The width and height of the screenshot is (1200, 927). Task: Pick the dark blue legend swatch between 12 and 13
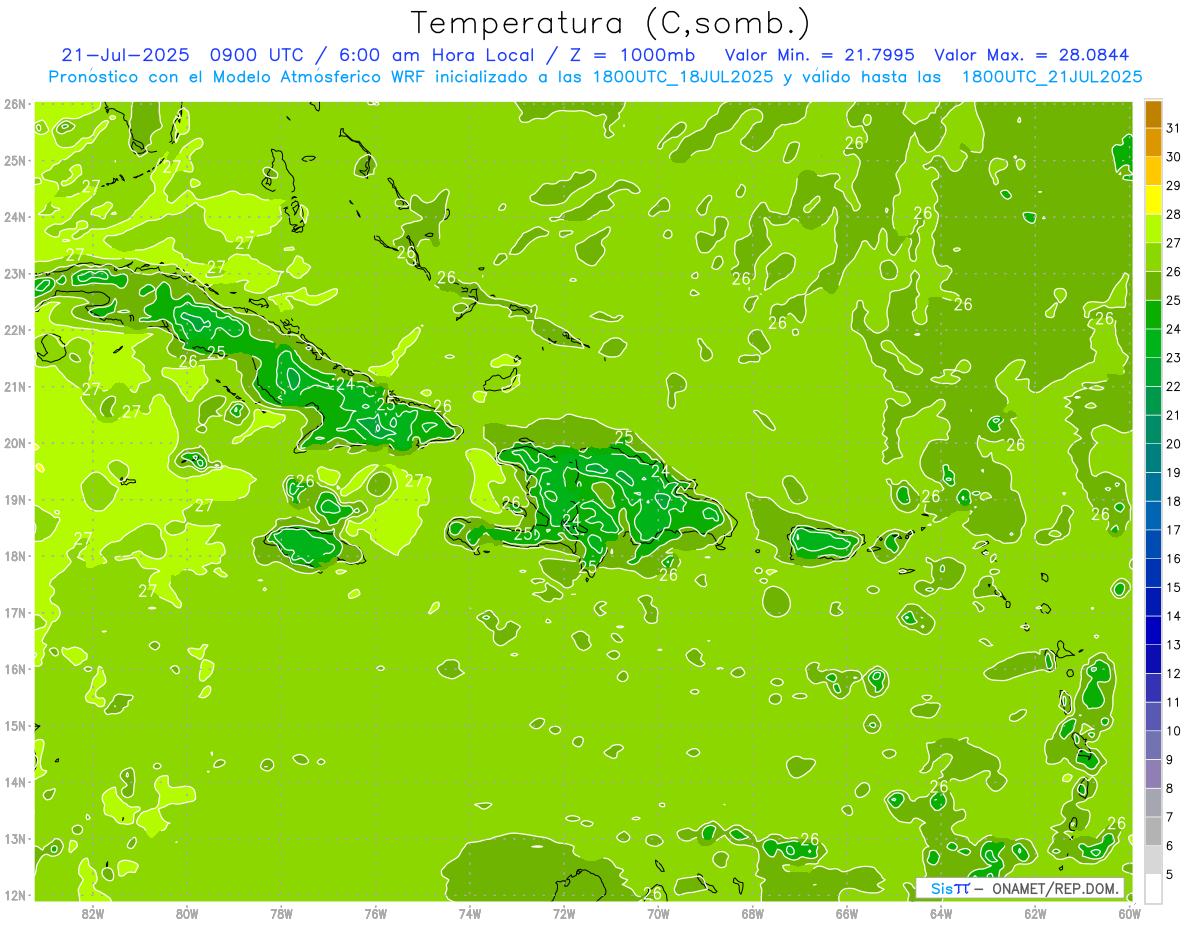coord(1153,659)
